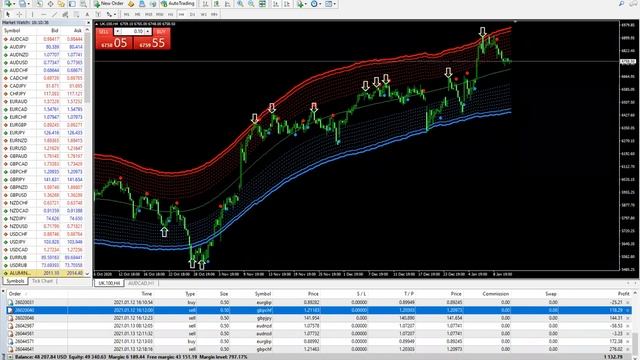Select the horizontal line tool
Screen dimensions: 640x360
(43, 14)
